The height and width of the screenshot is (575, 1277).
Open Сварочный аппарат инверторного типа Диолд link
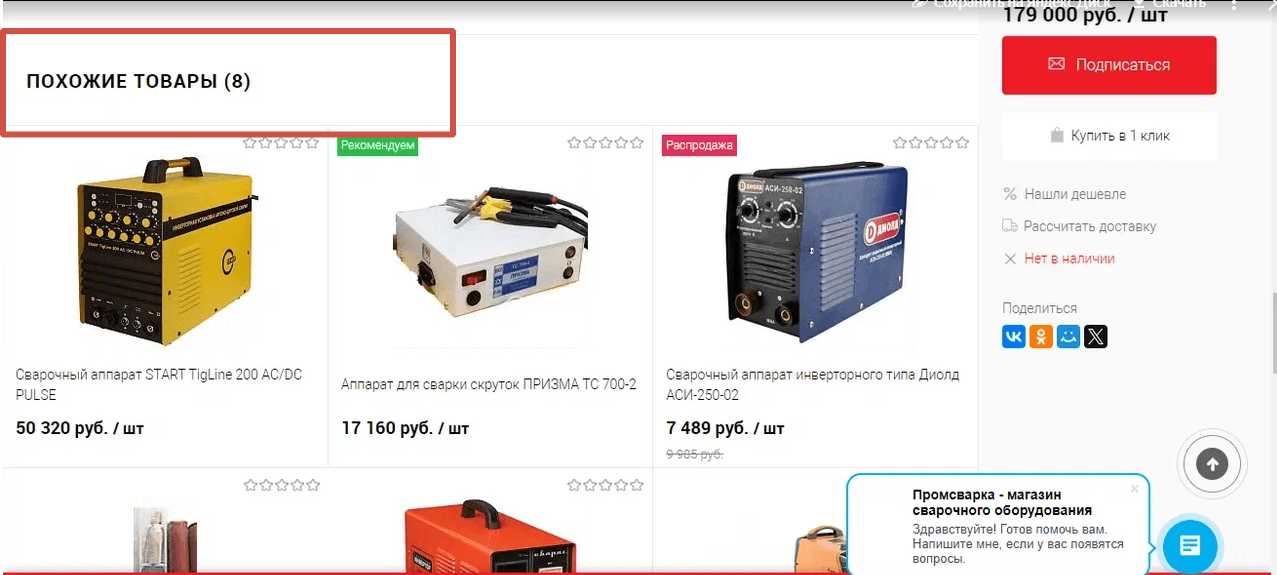pyautogui.click(x=812, y=385)
